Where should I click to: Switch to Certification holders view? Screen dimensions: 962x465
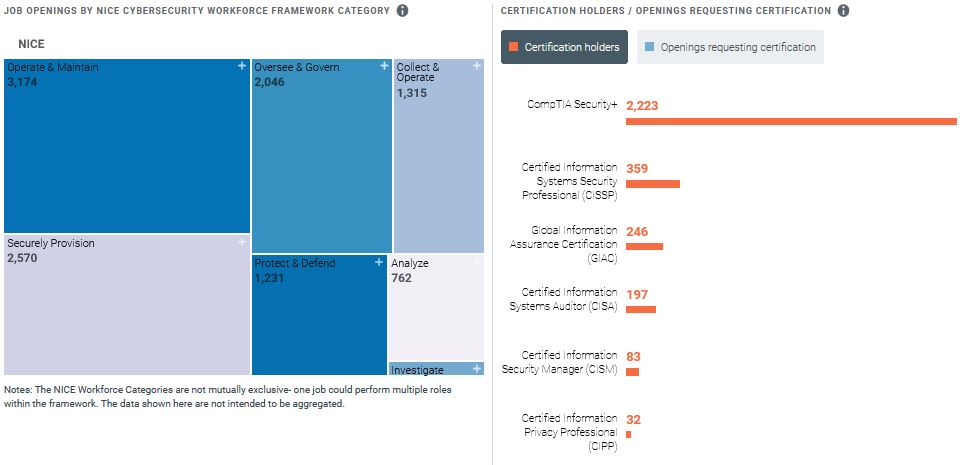[x=565, y=47]
